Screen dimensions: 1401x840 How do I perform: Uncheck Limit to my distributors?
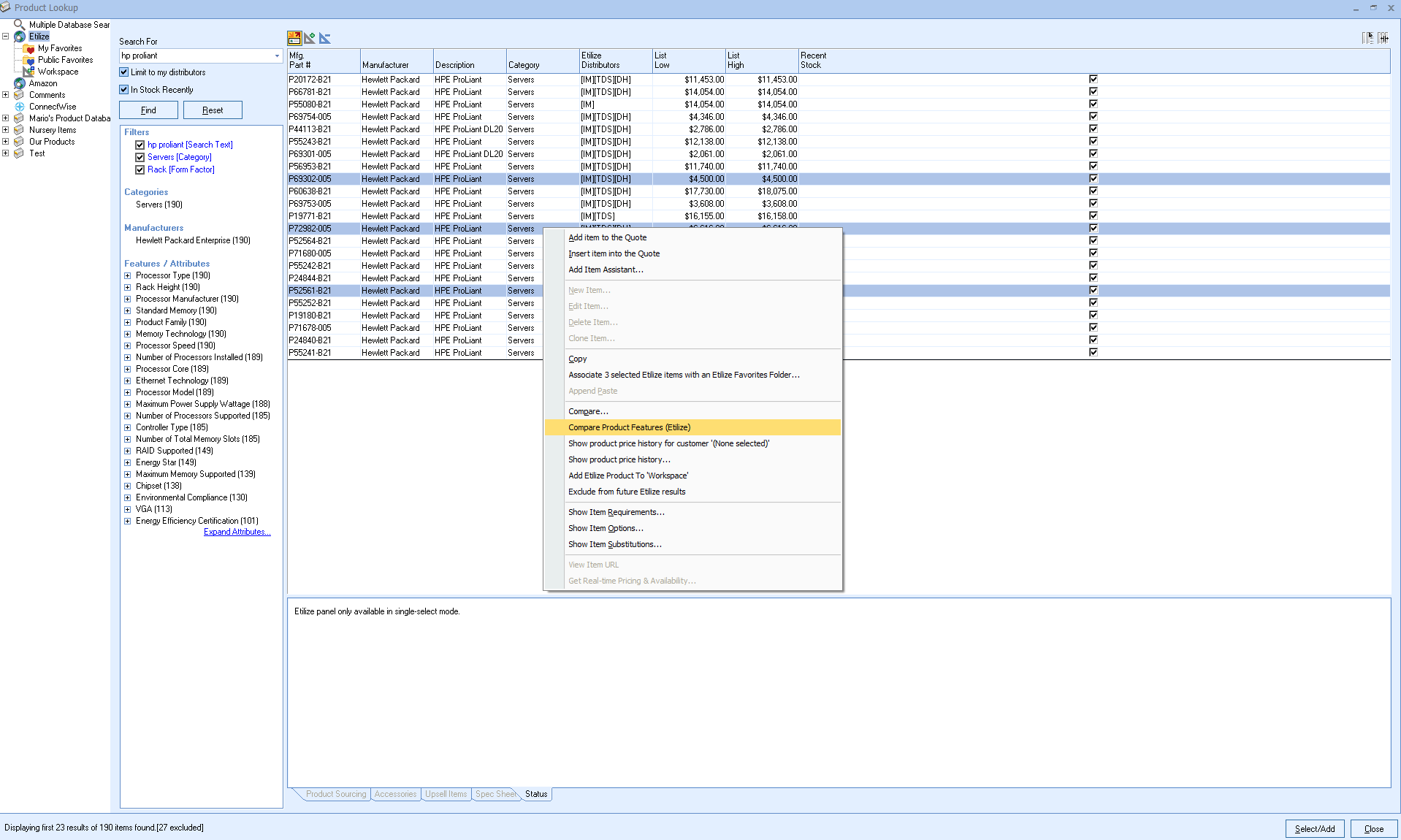click(124, 72)
